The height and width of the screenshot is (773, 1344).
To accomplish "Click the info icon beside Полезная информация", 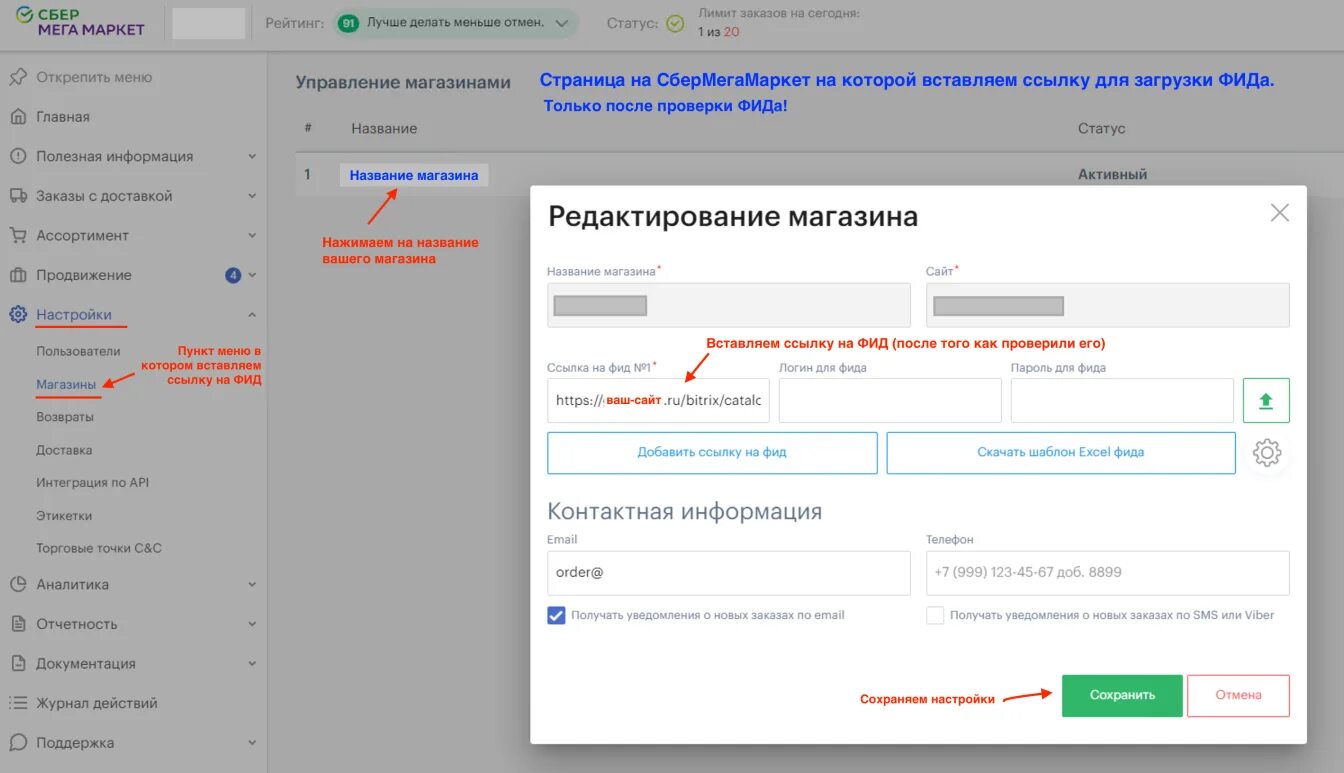I will (x=17, y=156).
